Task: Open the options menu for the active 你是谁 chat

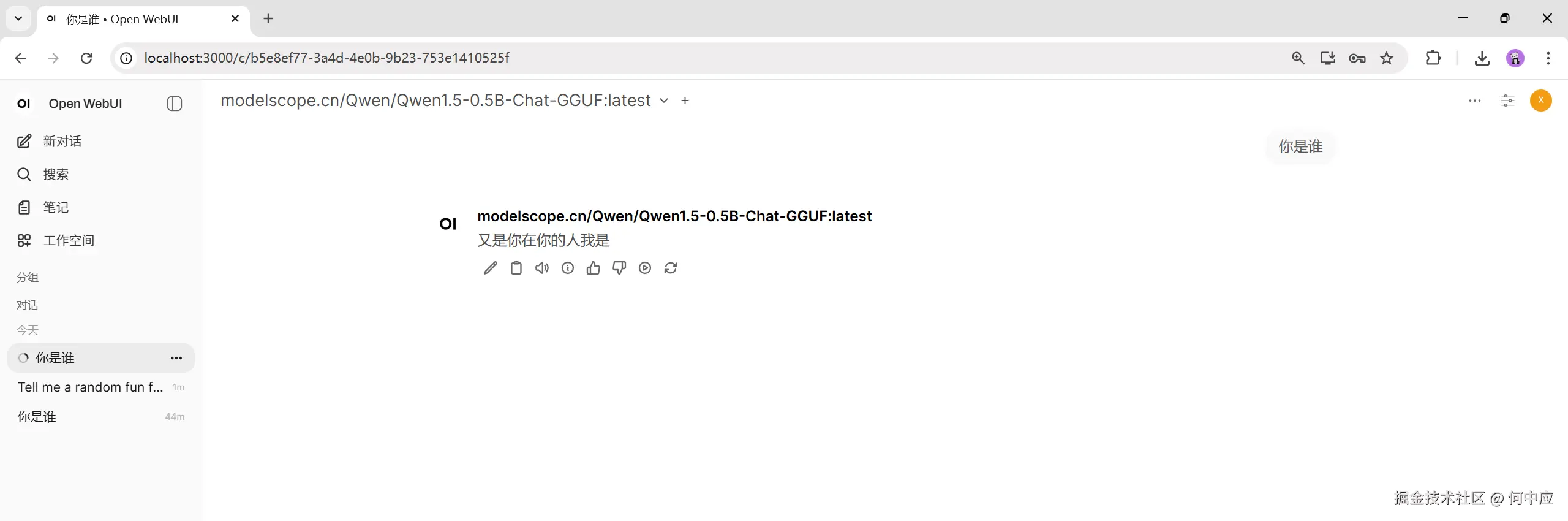Action: [x=176, y=358]
